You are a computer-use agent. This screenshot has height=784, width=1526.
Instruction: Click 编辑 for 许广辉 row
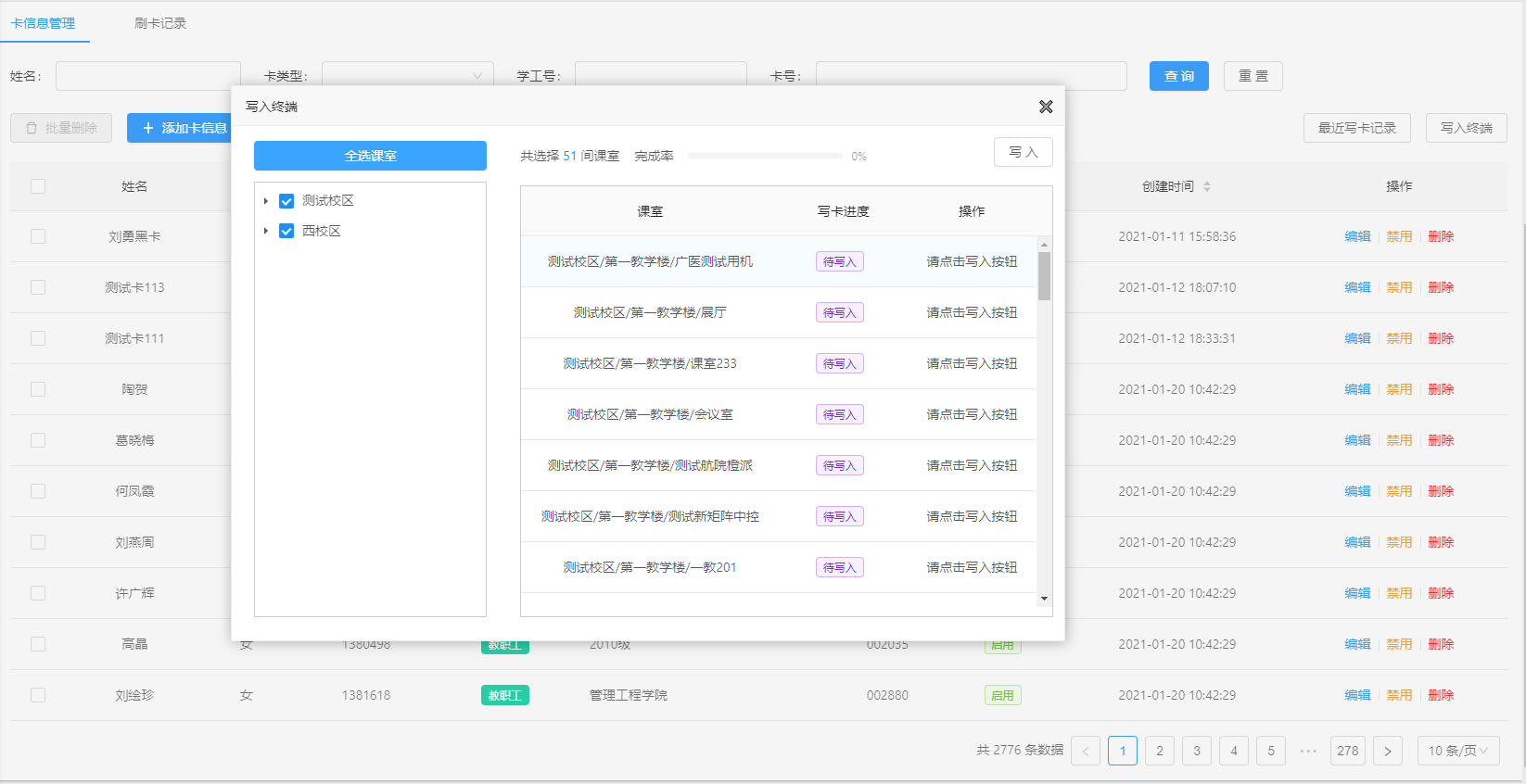click(x=1357, y=593)
